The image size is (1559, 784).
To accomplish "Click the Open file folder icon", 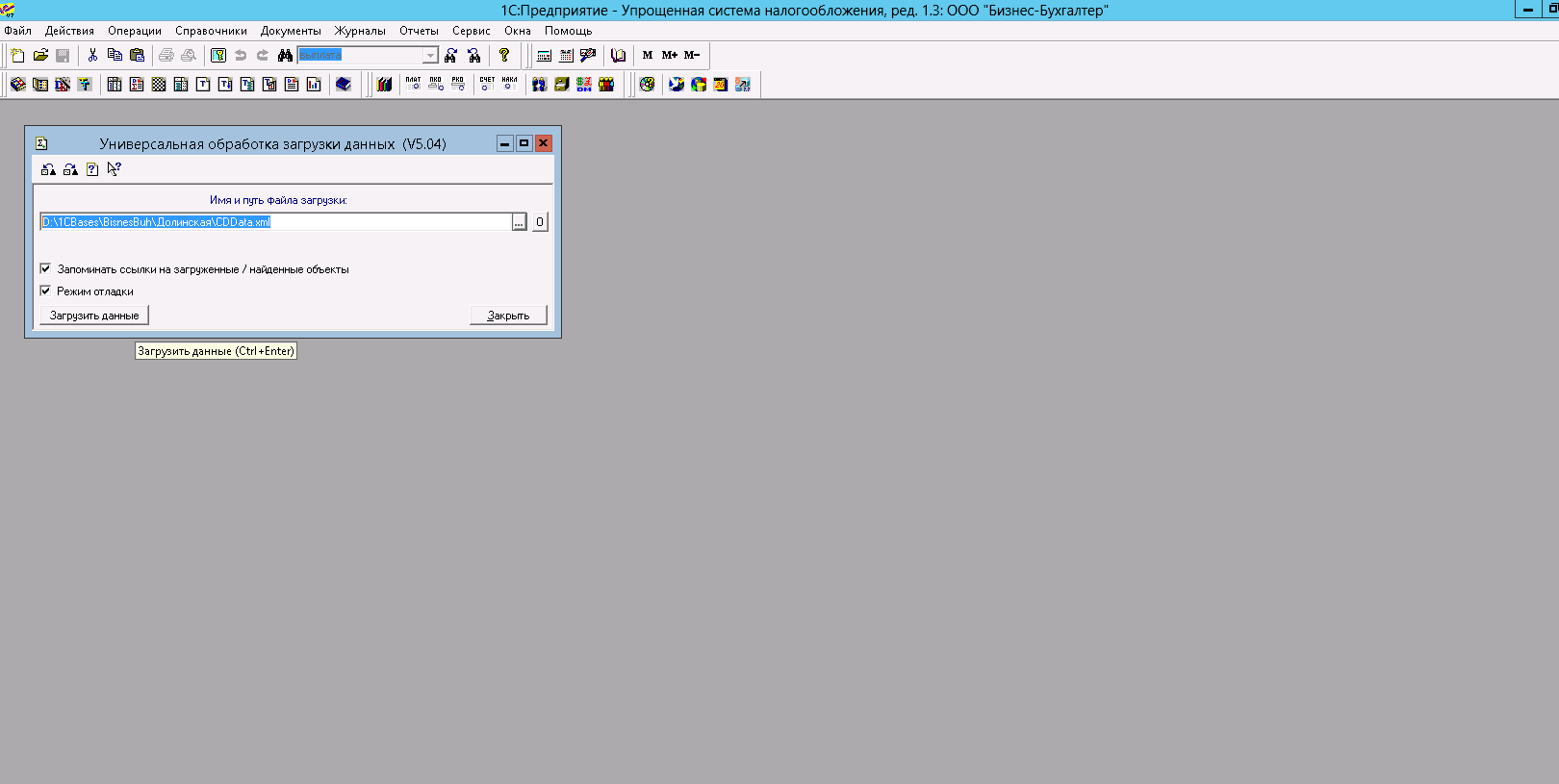I will pos(40,56).
